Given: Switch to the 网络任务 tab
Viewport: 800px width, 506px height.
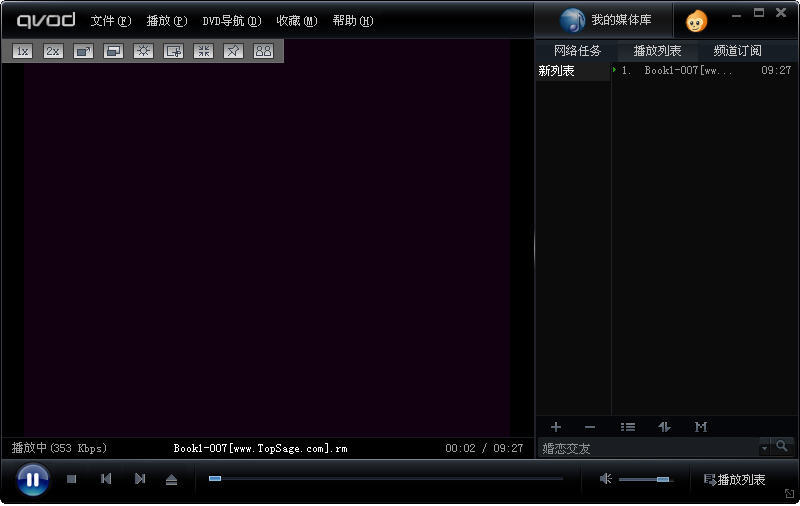Looking at the screenshot, I should [577, 50].
